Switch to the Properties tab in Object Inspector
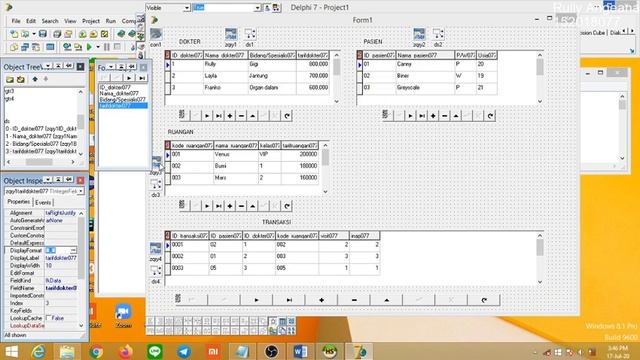 pyautogui.click(x=19, y=202)
